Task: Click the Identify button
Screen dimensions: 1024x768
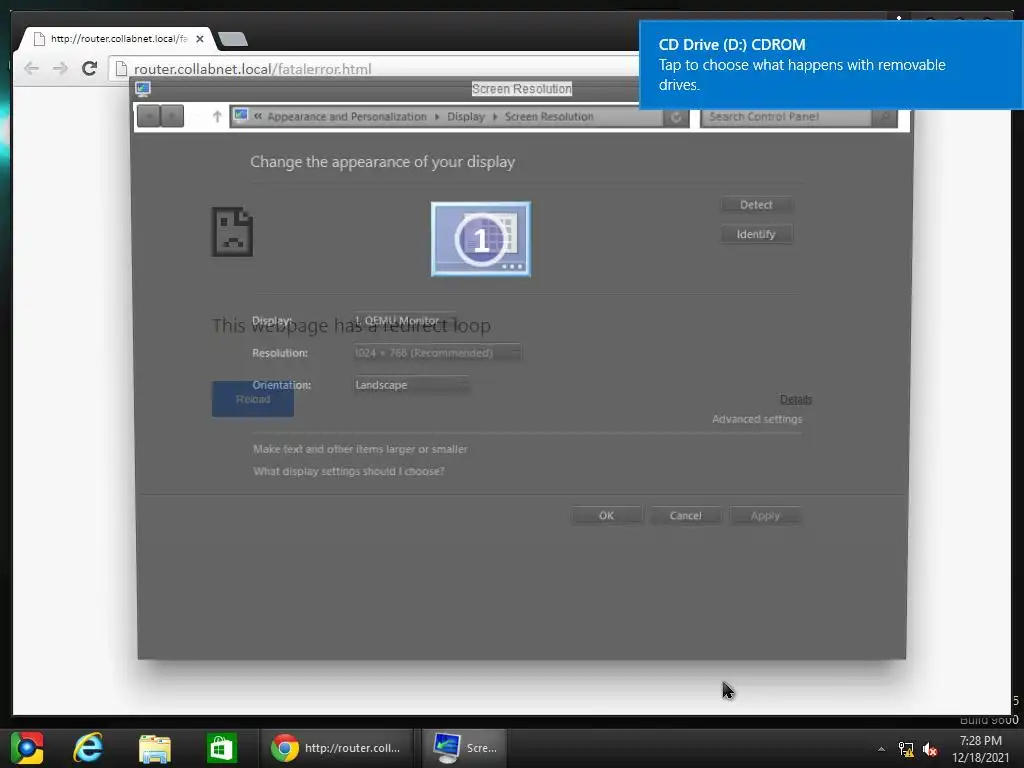Action: [x=756, y=234]
